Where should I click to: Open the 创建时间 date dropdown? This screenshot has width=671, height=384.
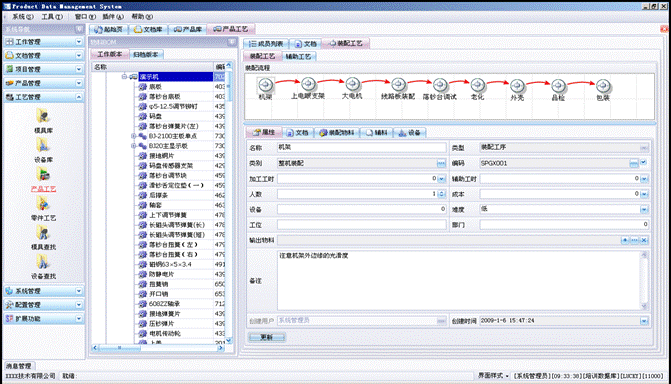pos(644,321)
